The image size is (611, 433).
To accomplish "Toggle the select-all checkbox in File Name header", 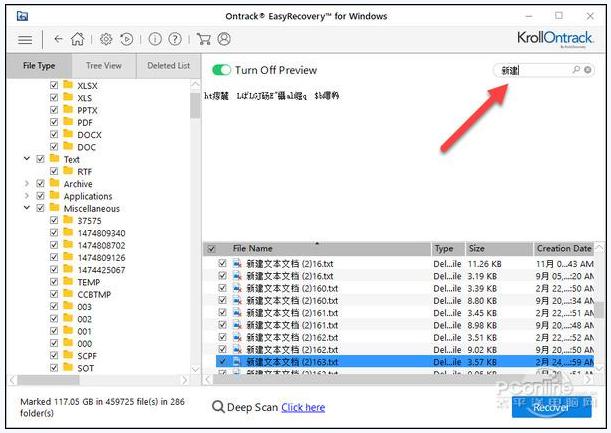I will pyautogui.click(x=212, y=249).
